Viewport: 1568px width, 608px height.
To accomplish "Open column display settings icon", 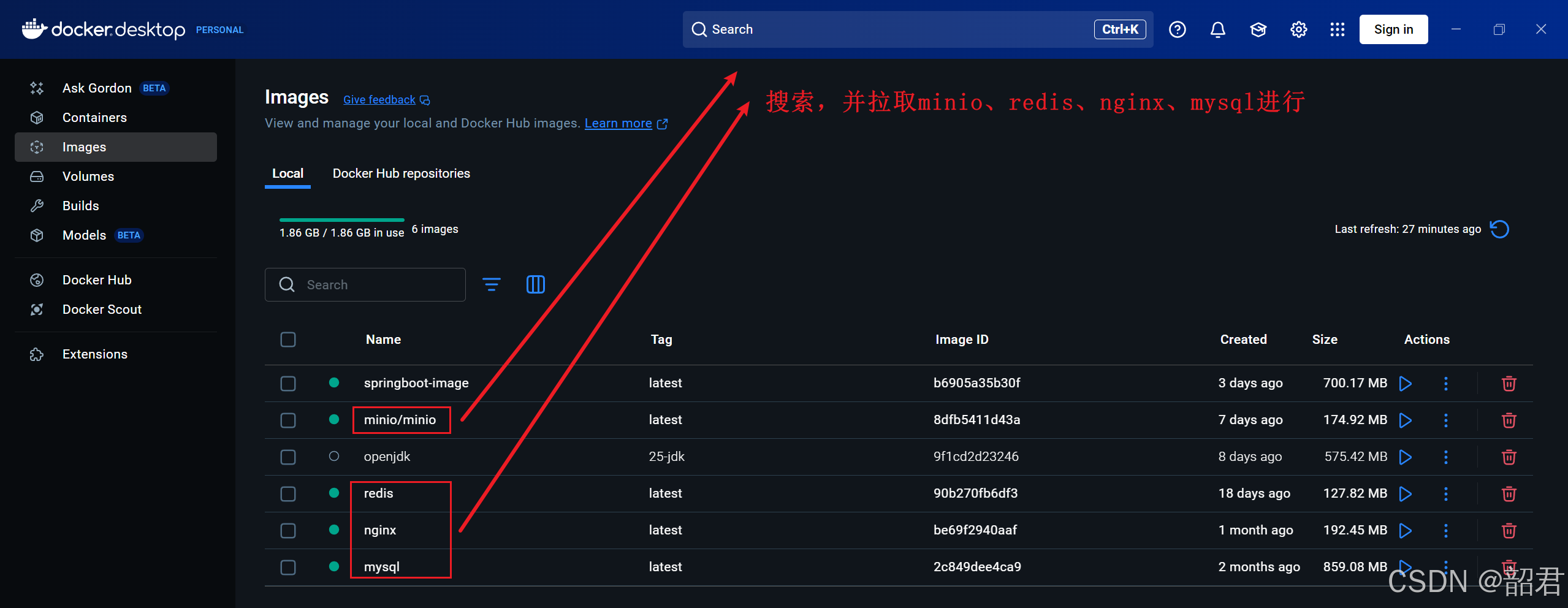I will (x=536, y=284).
